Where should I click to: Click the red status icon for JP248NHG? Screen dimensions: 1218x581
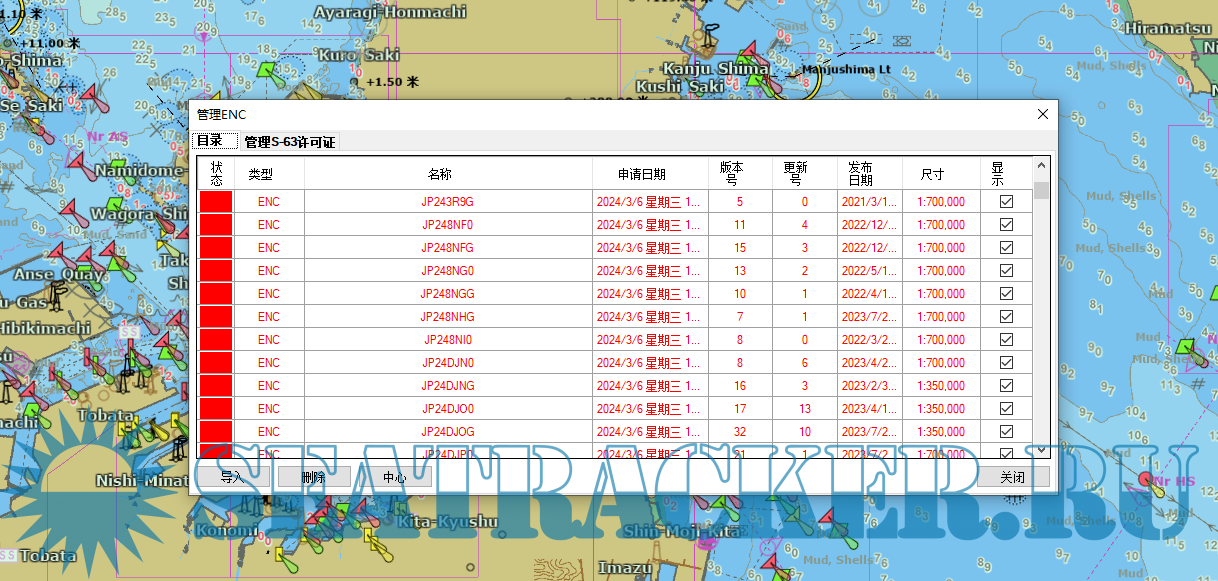(x=216, y=317)
